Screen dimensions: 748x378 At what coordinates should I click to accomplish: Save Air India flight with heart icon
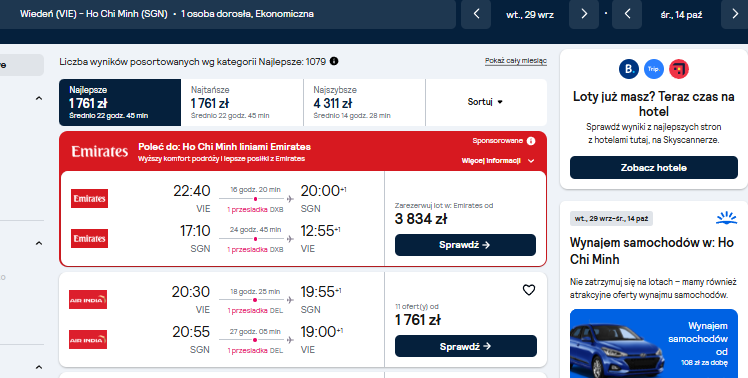(529, 290)
